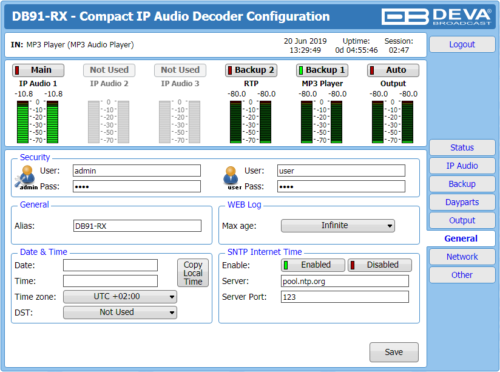Click the Uptime value 0d 04:55:46

[356, 50]
